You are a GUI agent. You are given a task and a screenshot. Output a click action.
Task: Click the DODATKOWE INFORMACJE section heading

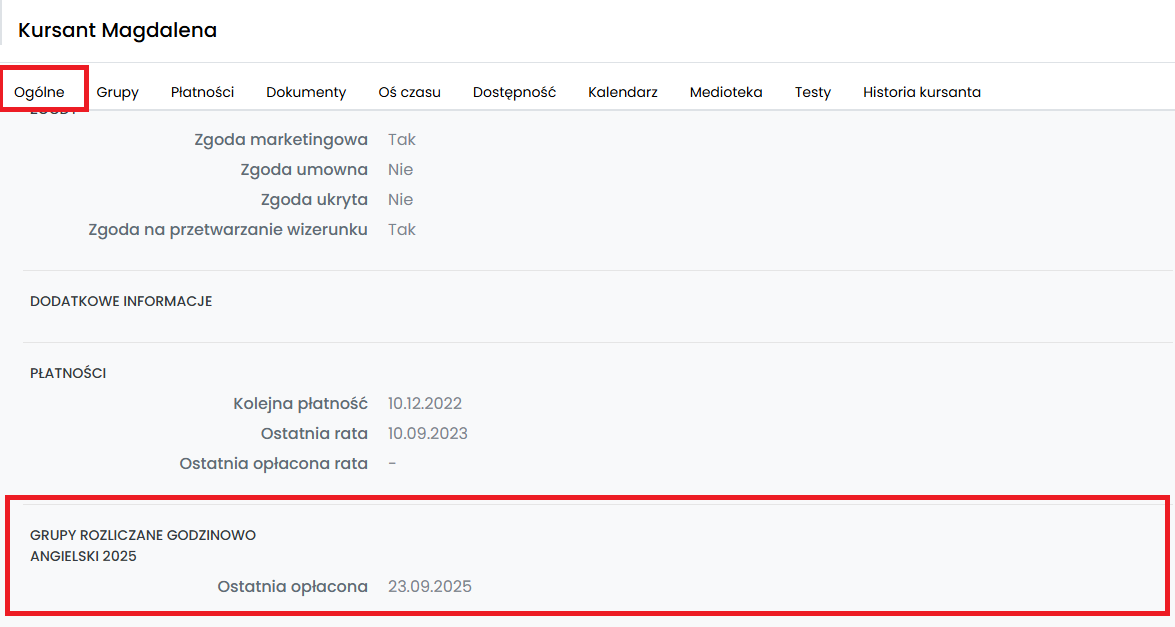[121, 301]
